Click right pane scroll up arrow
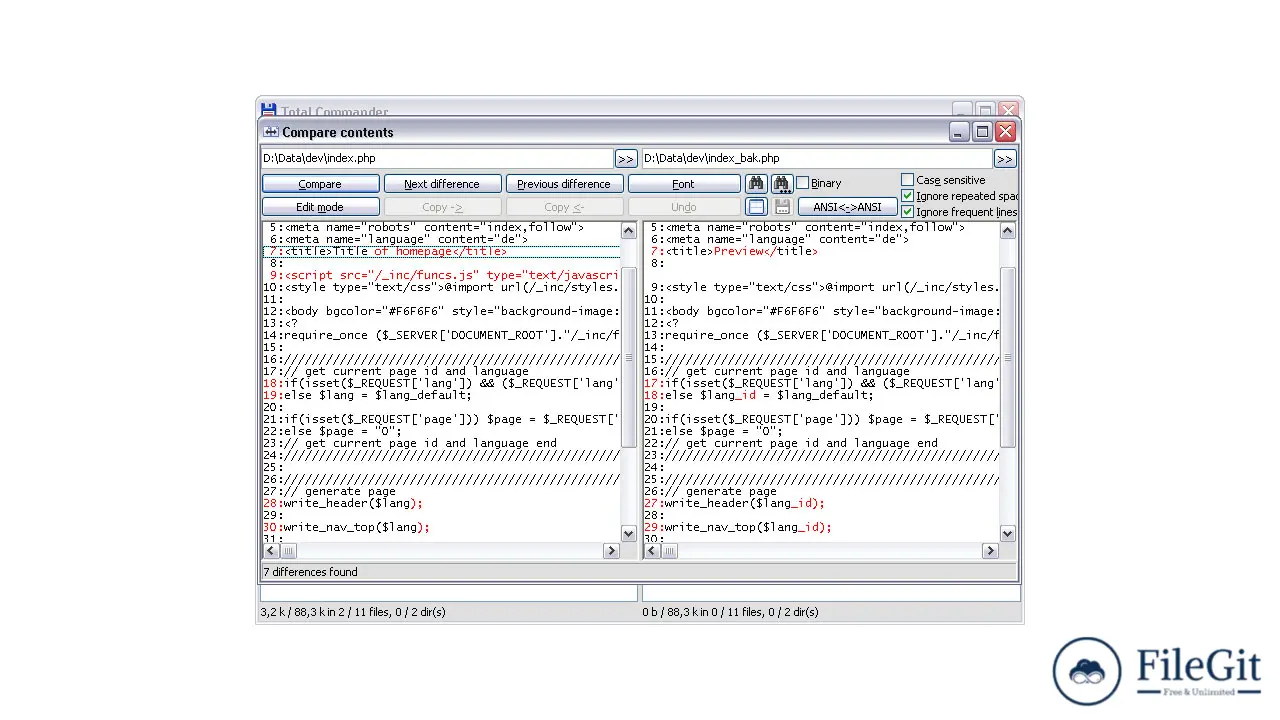Screen dimensions: 1280x720 point(1008,231)
